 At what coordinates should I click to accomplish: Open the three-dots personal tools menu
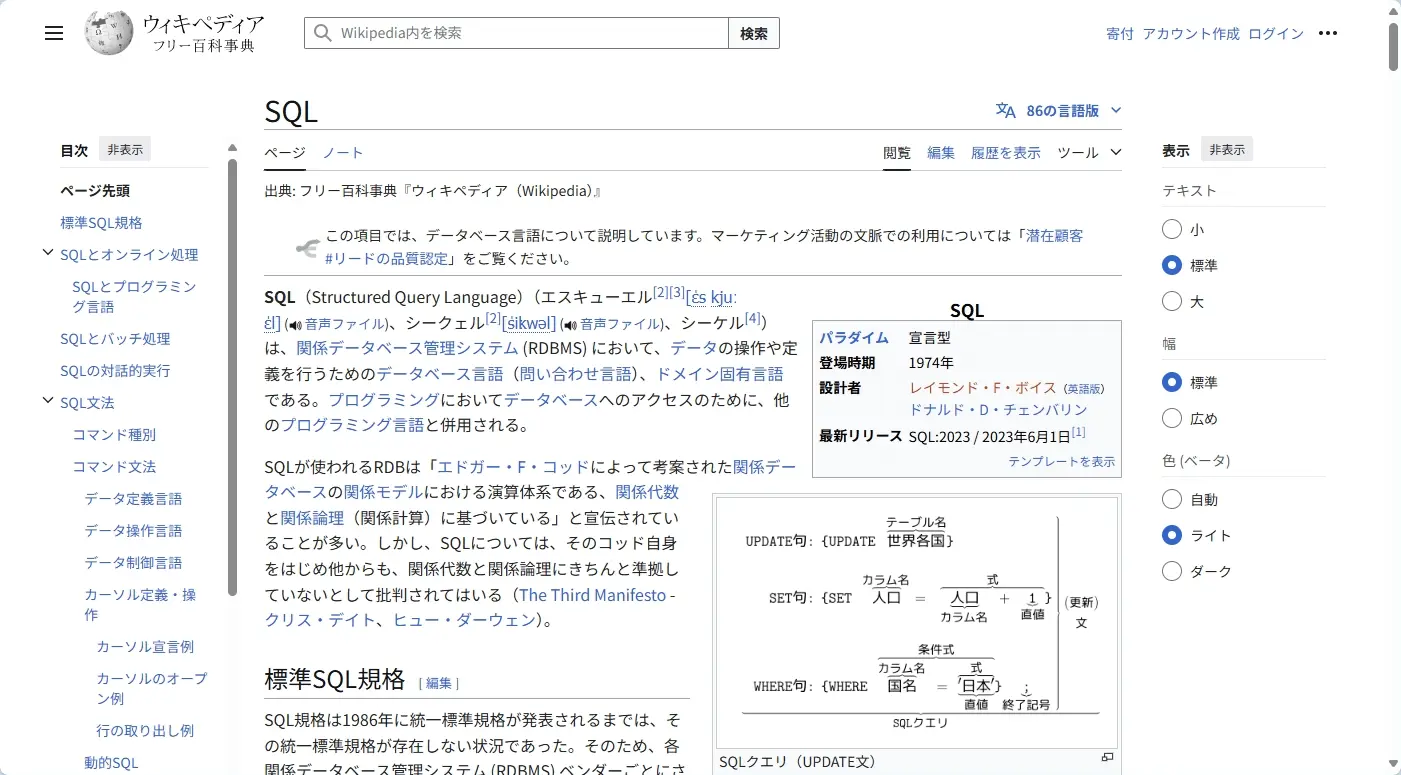pos(1328,33)
